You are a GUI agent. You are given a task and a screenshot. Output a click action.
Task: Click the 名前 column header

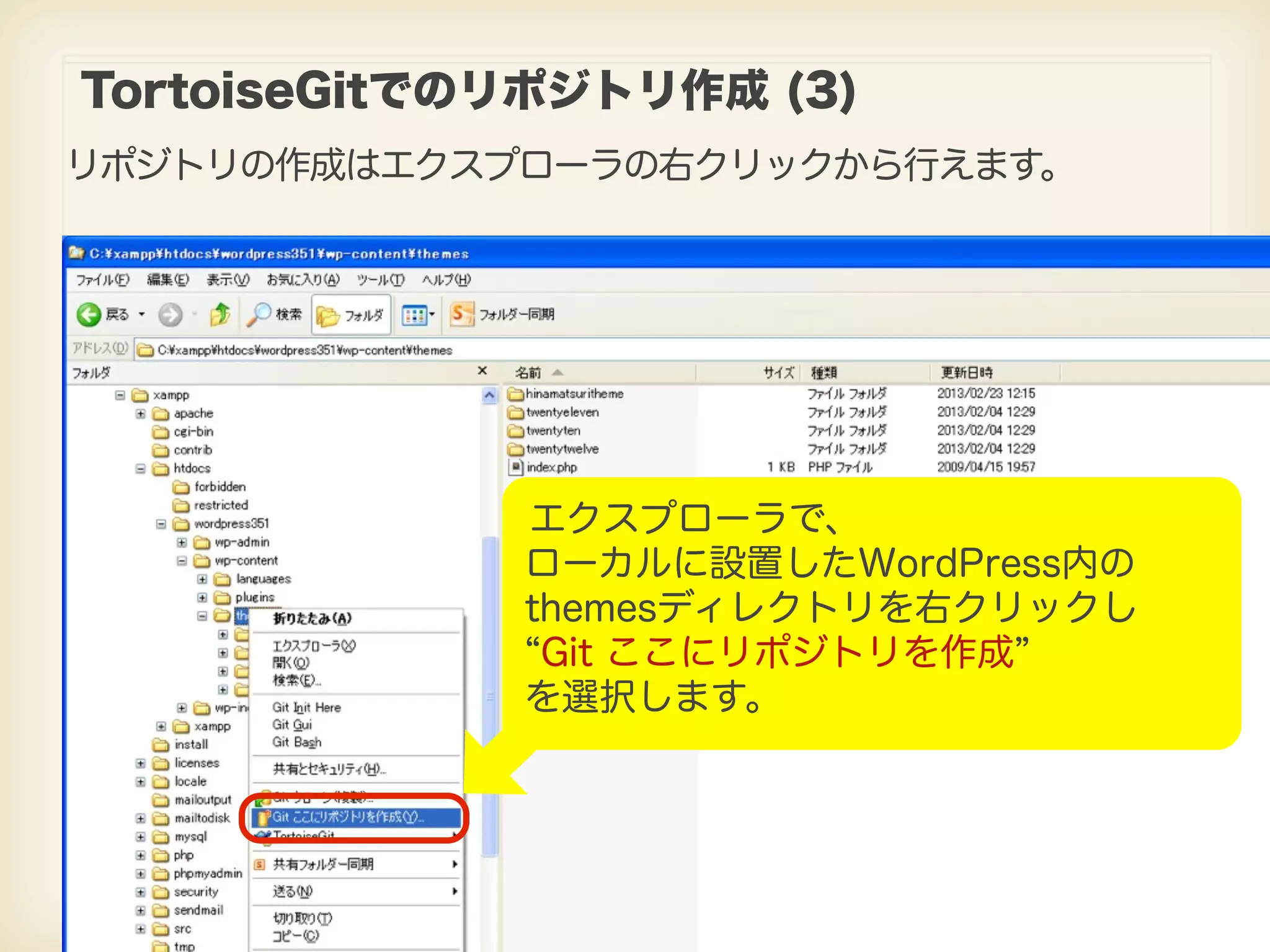coord(528,372)
